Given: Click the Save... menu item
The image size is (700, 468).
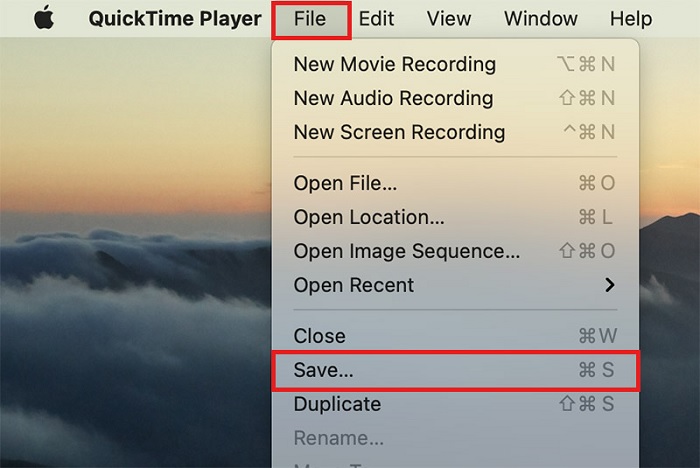Looking at the screenshot, I should (x=323, y=370).
